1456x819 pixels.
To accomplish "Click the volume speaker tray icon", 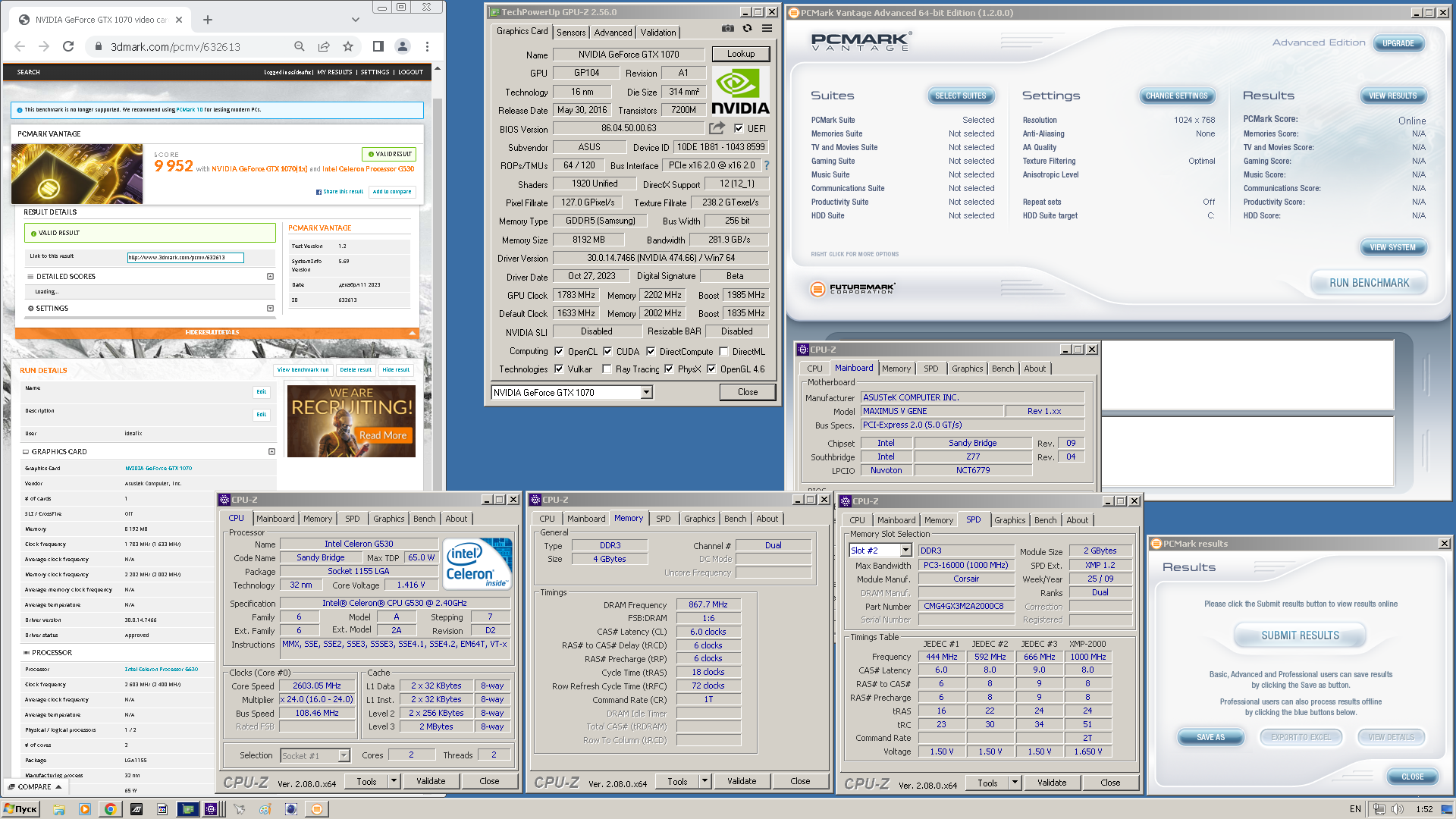I will (1398, 809).
